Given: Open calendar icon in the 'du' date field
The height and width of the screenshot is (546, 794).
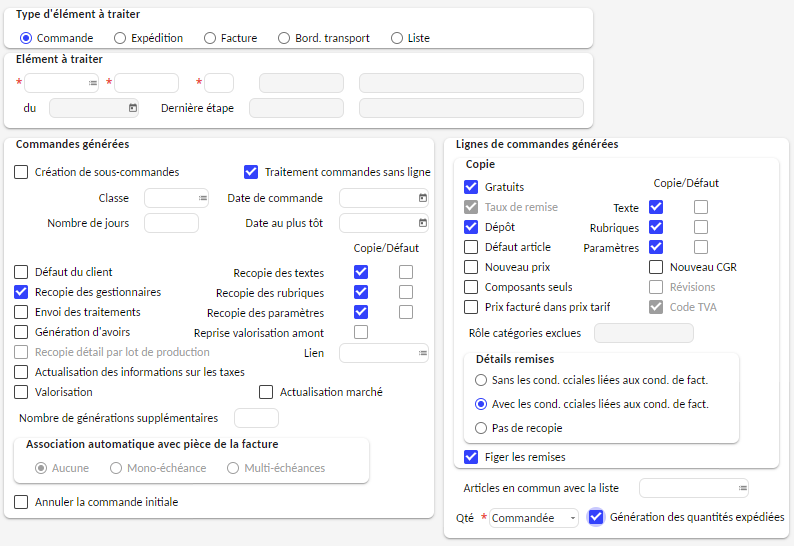Looking at the screenshot, I should [133, 108].
